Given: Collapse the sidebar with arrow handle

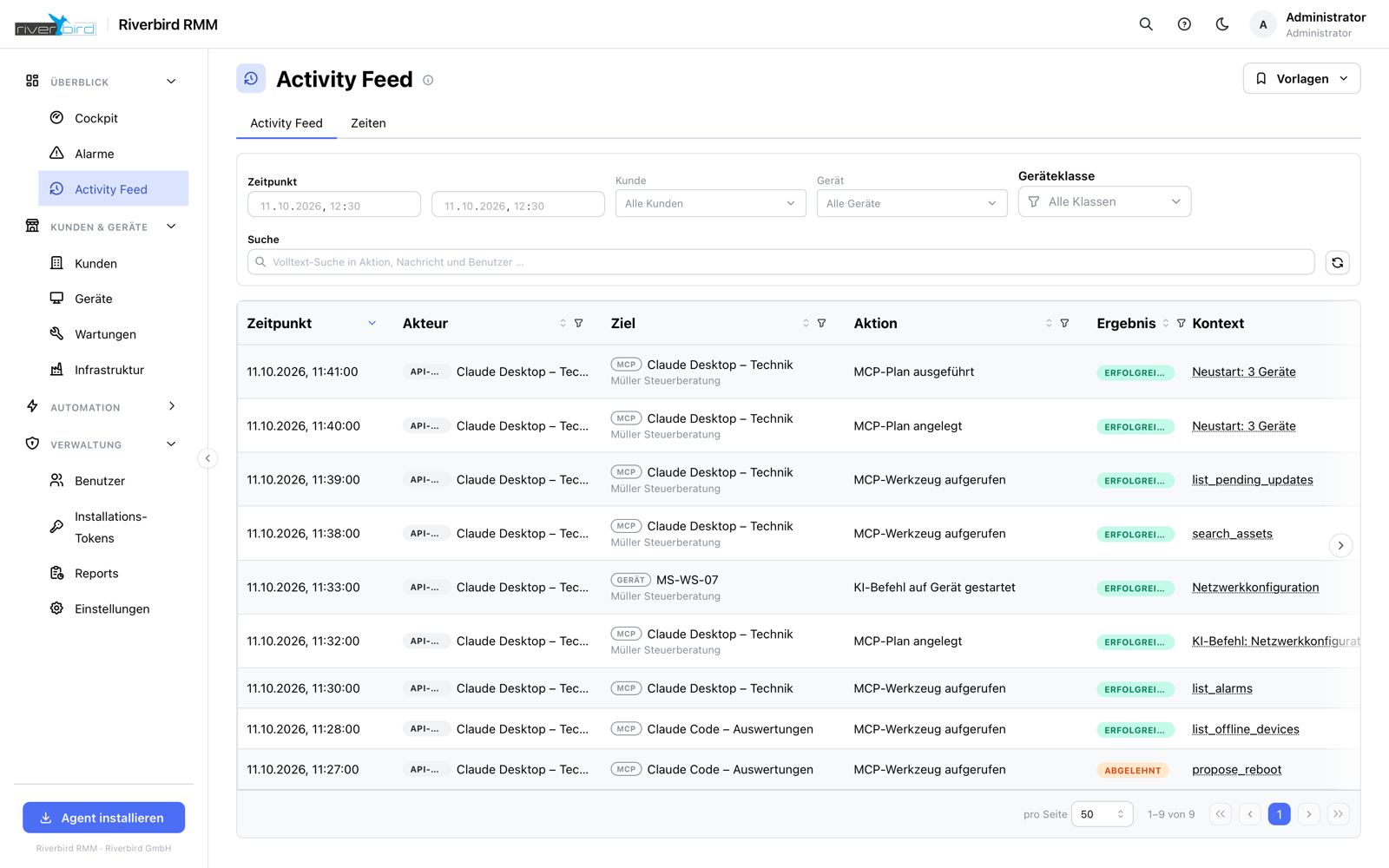Looking at the screenshot, I should coord(207,458).
